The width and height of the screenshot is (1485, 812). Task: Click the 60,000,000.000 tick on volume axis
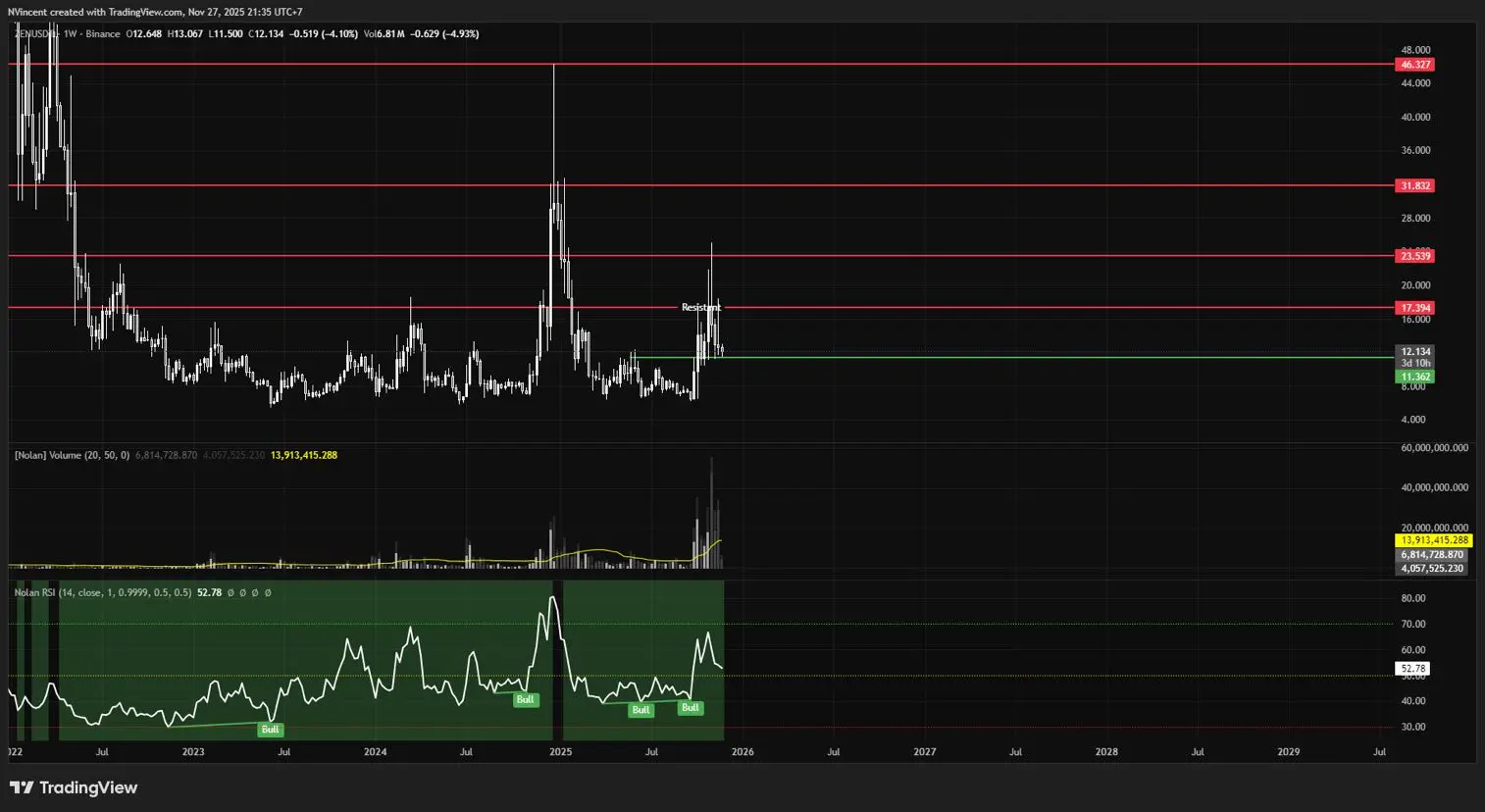tap(1434, 448)
